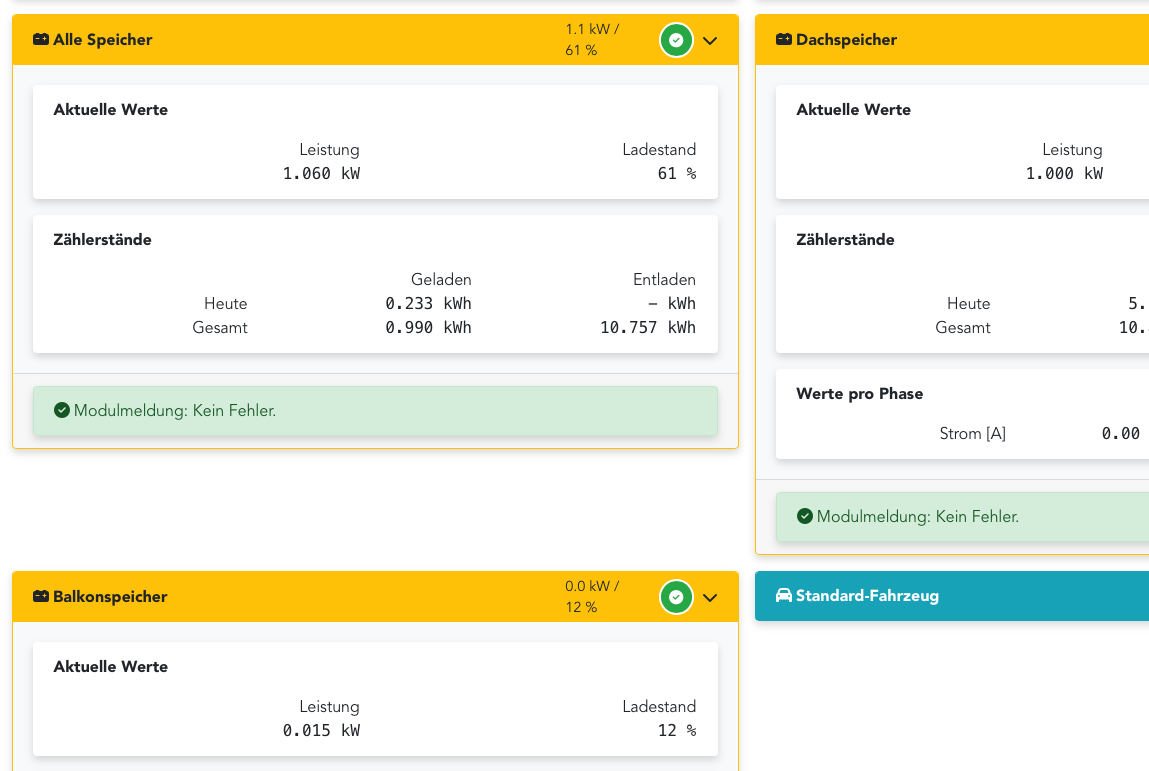Click the battery icon beside Balkonspeicher
The image size is (1149, 771).
41,597
